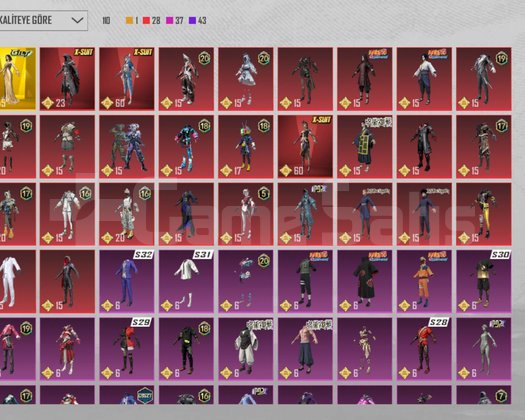Click the S30 season tag
This screenshot has height=420, width=525.
point(500,255)
